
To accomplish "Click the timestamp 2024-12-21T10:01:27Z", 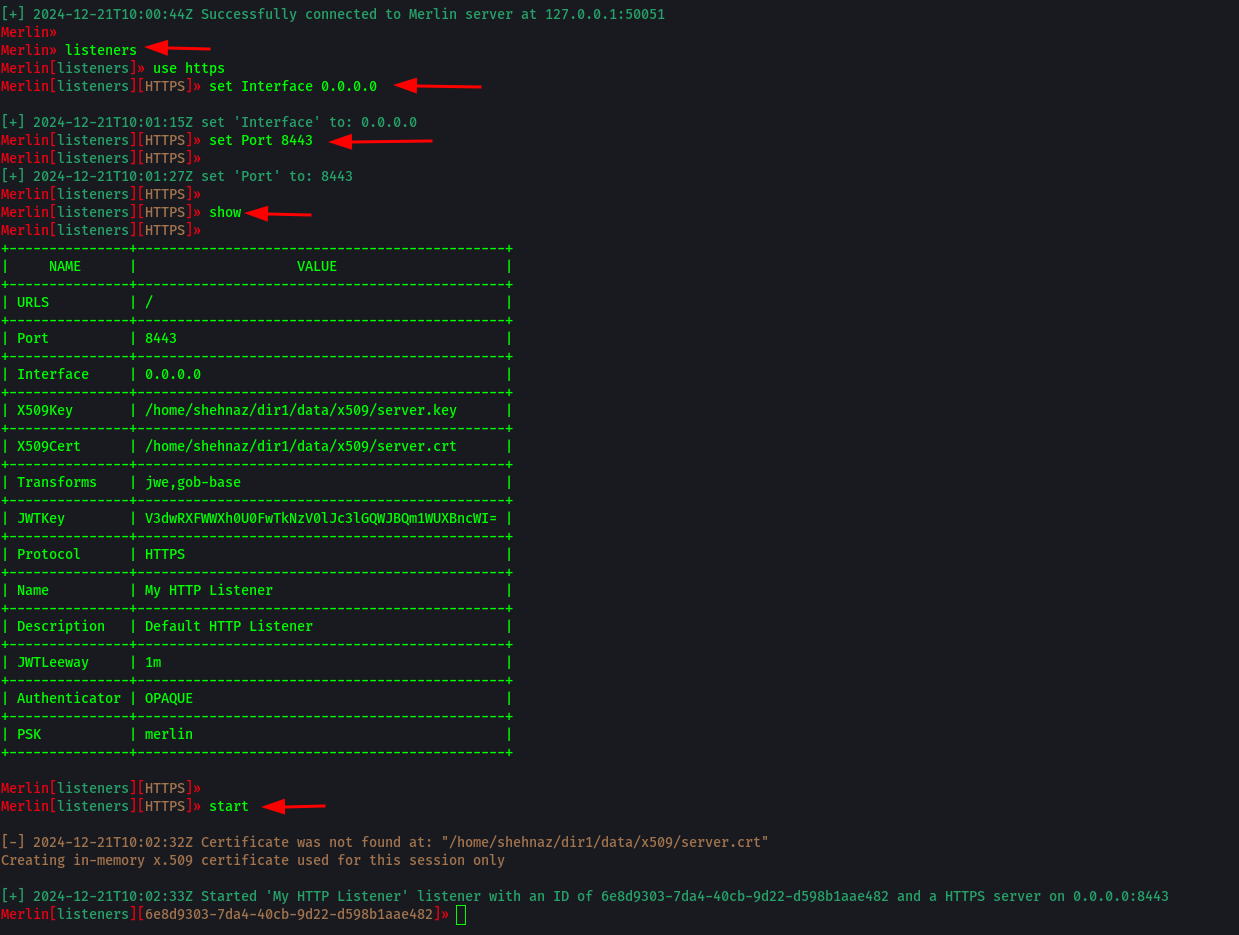I will click(113, 176).
